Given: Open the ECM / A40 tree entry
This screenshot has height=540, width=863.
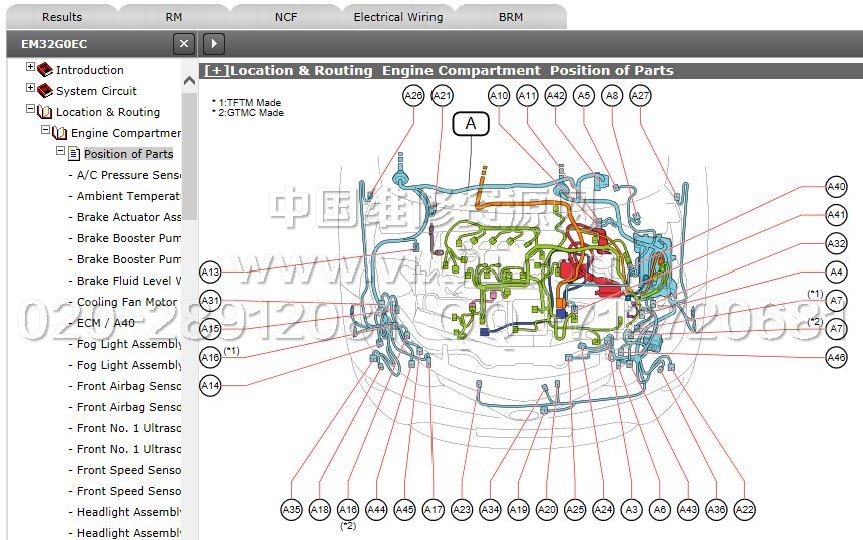Looking at the screenshot, I should (105, 323).
